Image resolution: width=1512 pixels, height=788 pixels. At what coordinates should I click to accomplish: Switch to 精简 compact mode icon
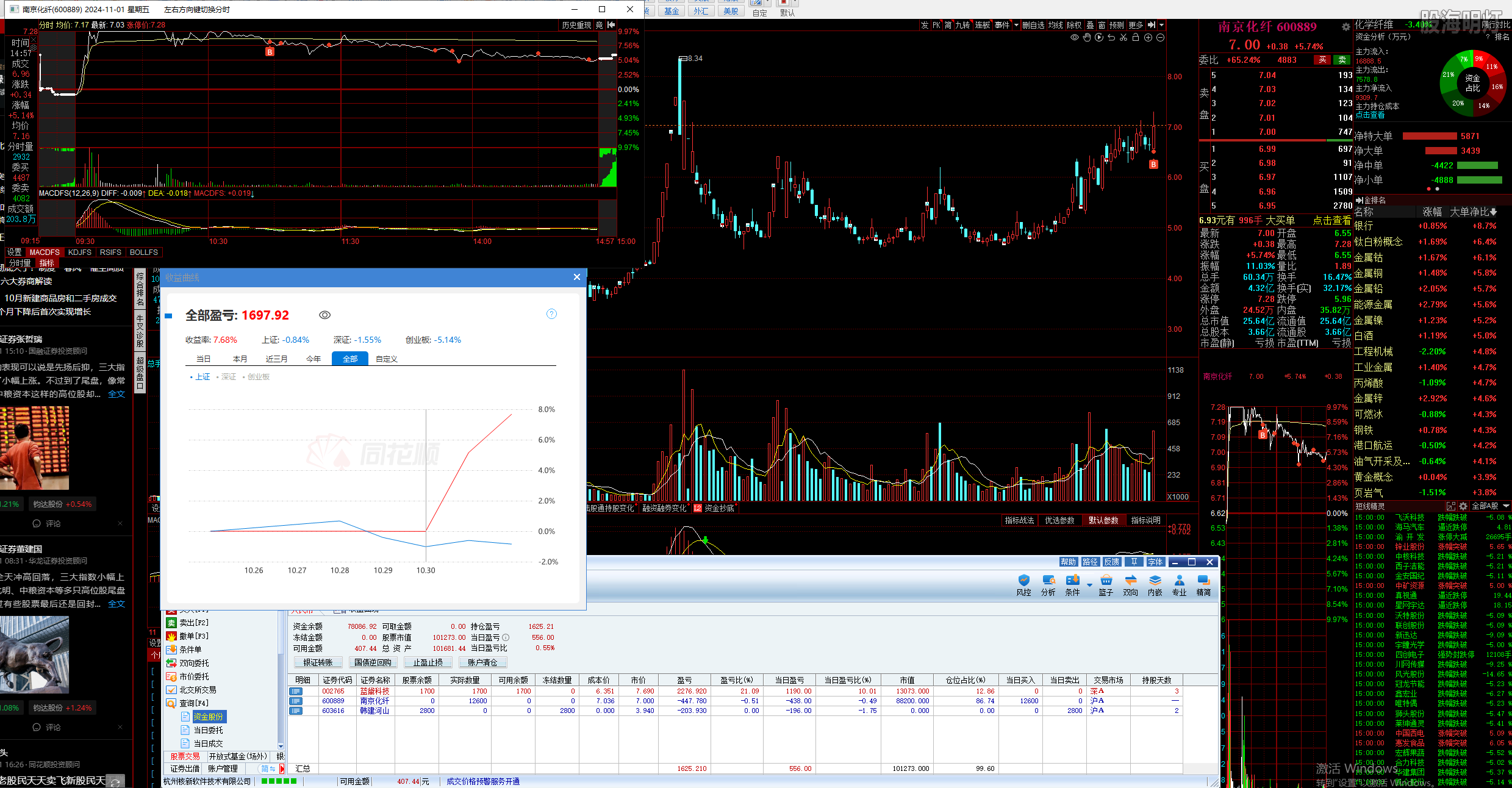tap(1203, 585)
